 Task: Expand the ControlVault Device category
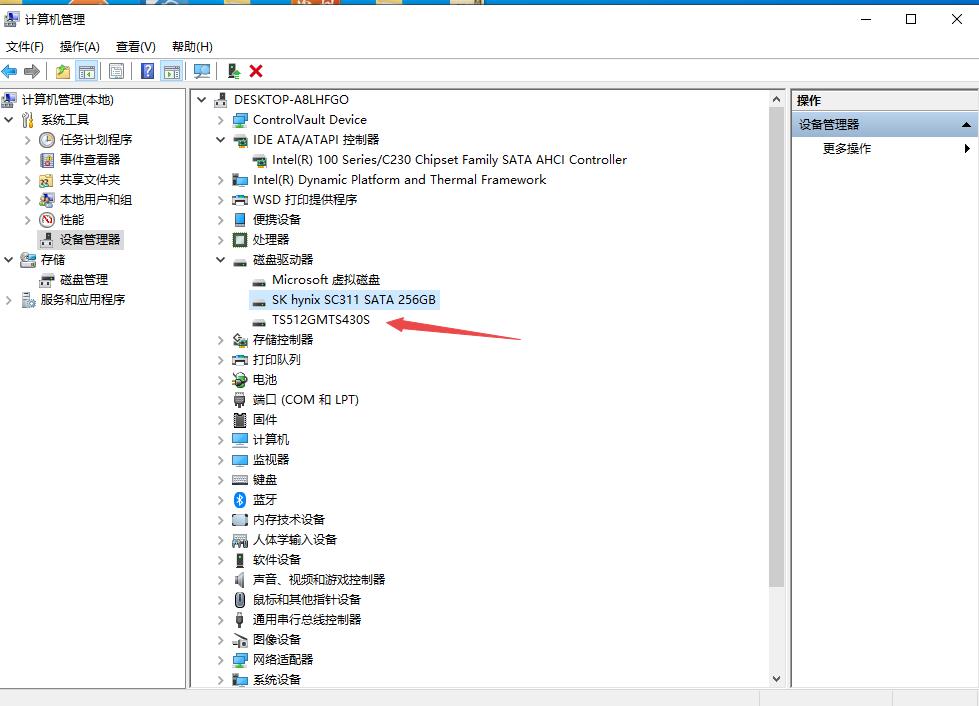(x=220, y=120)
